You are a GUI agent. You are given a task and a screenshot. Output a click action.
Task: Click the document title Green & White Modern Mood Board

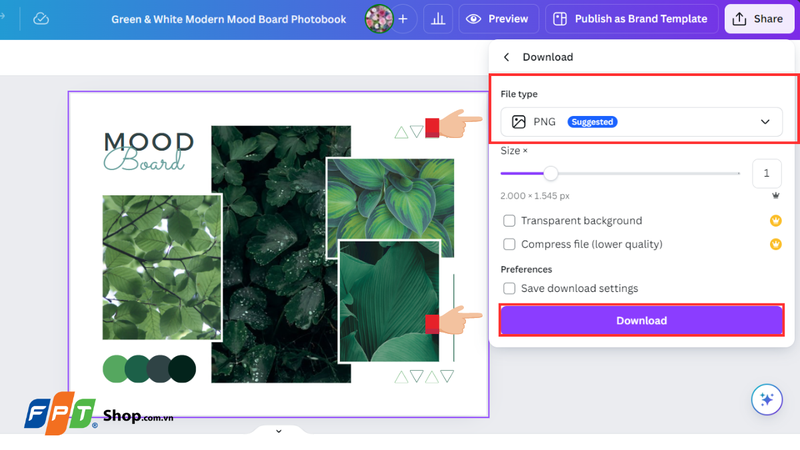(229, 19)
